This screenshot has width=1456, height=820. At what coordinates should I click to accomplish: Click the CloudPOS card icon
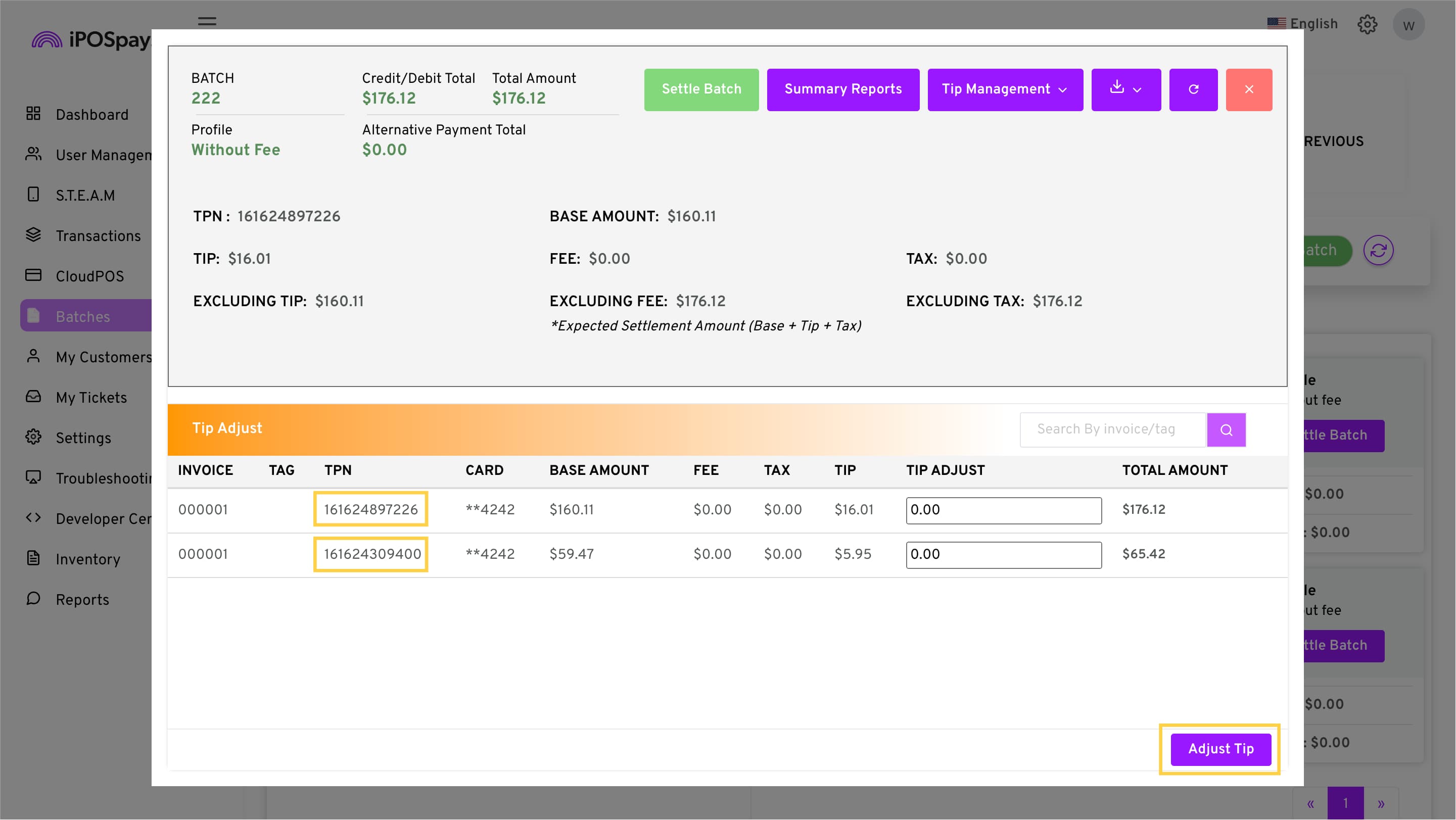pos(33,275)
